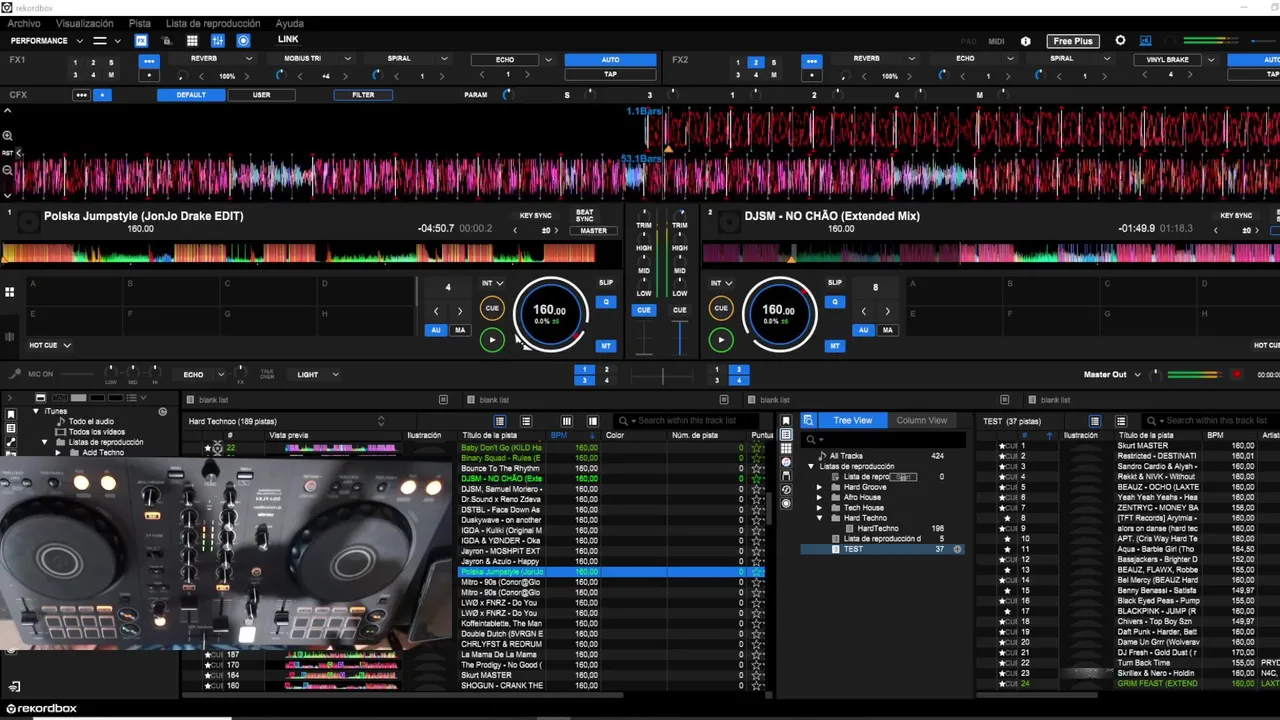Select All Tracks in tree
This screenshot has width=1280, height=720.
[x=846, y=456]
